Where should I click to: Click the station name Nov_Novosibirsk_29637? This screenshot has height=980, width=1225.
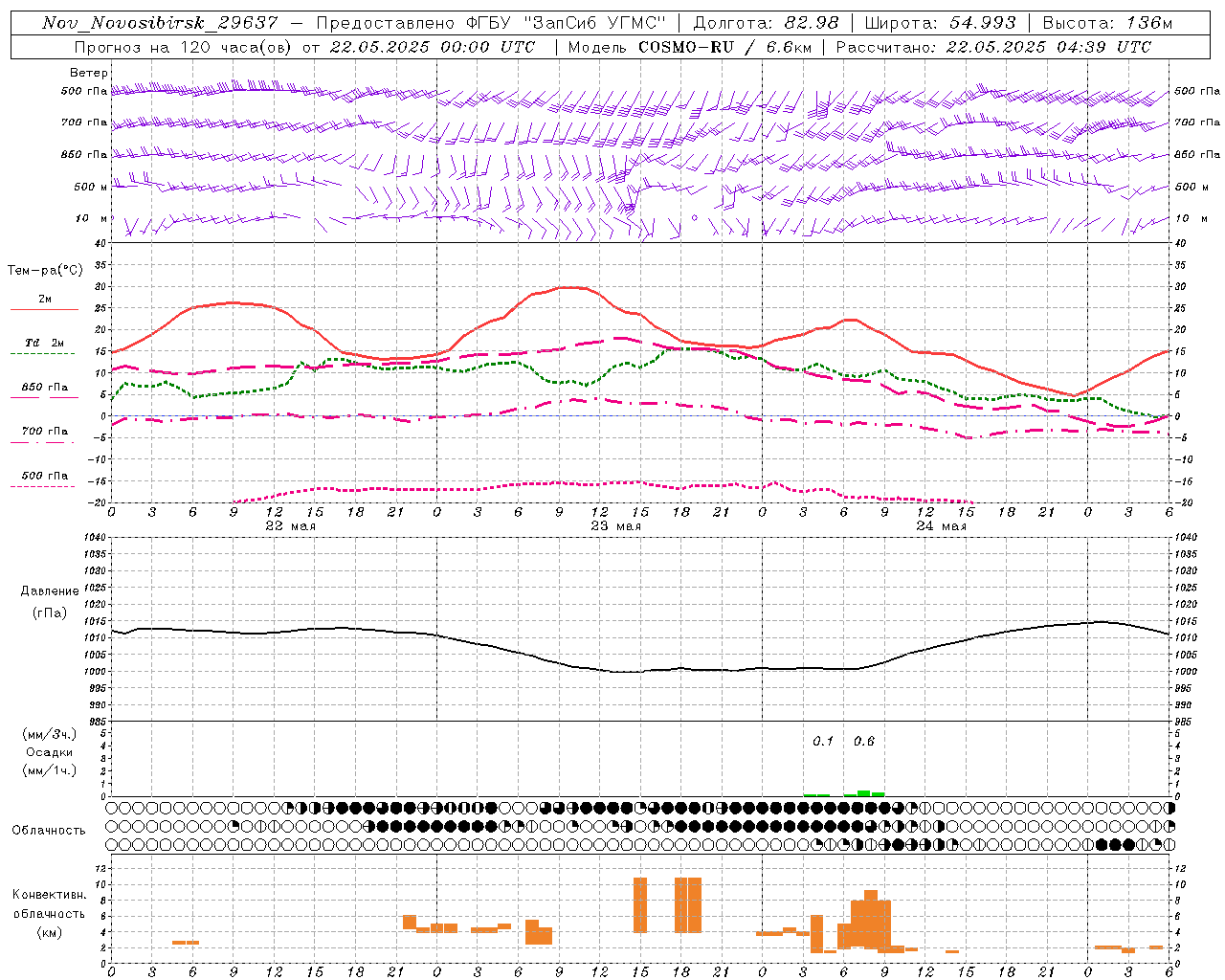[x=160, y=23]
